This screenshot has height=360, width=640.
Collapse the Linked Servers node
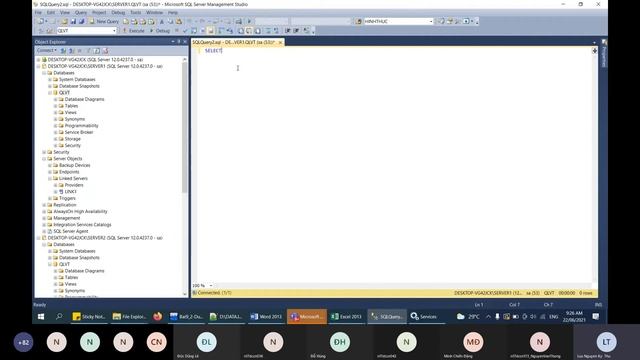50,178
